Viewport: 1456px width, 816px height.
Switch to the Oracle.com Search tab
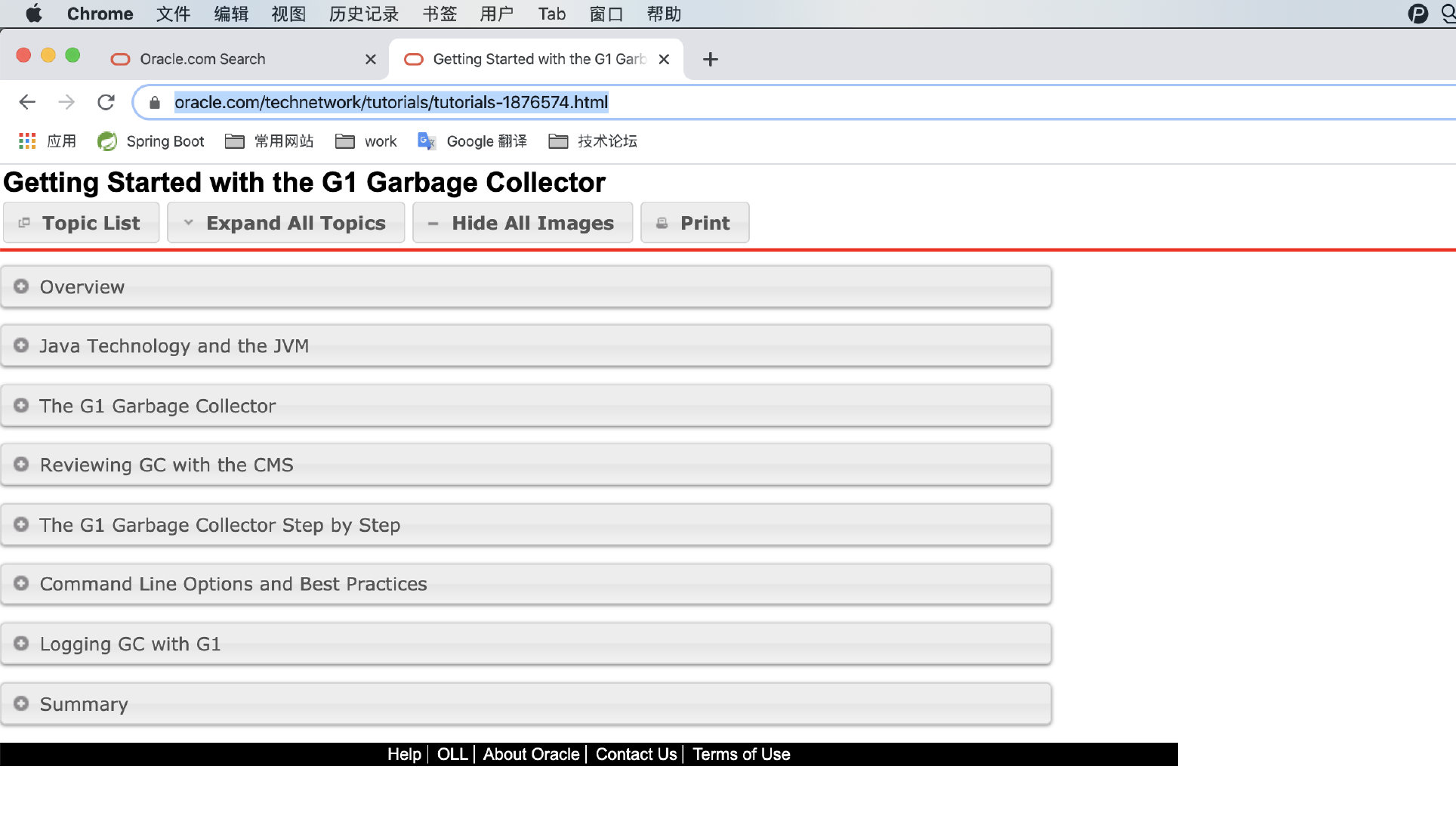point(242,59)
